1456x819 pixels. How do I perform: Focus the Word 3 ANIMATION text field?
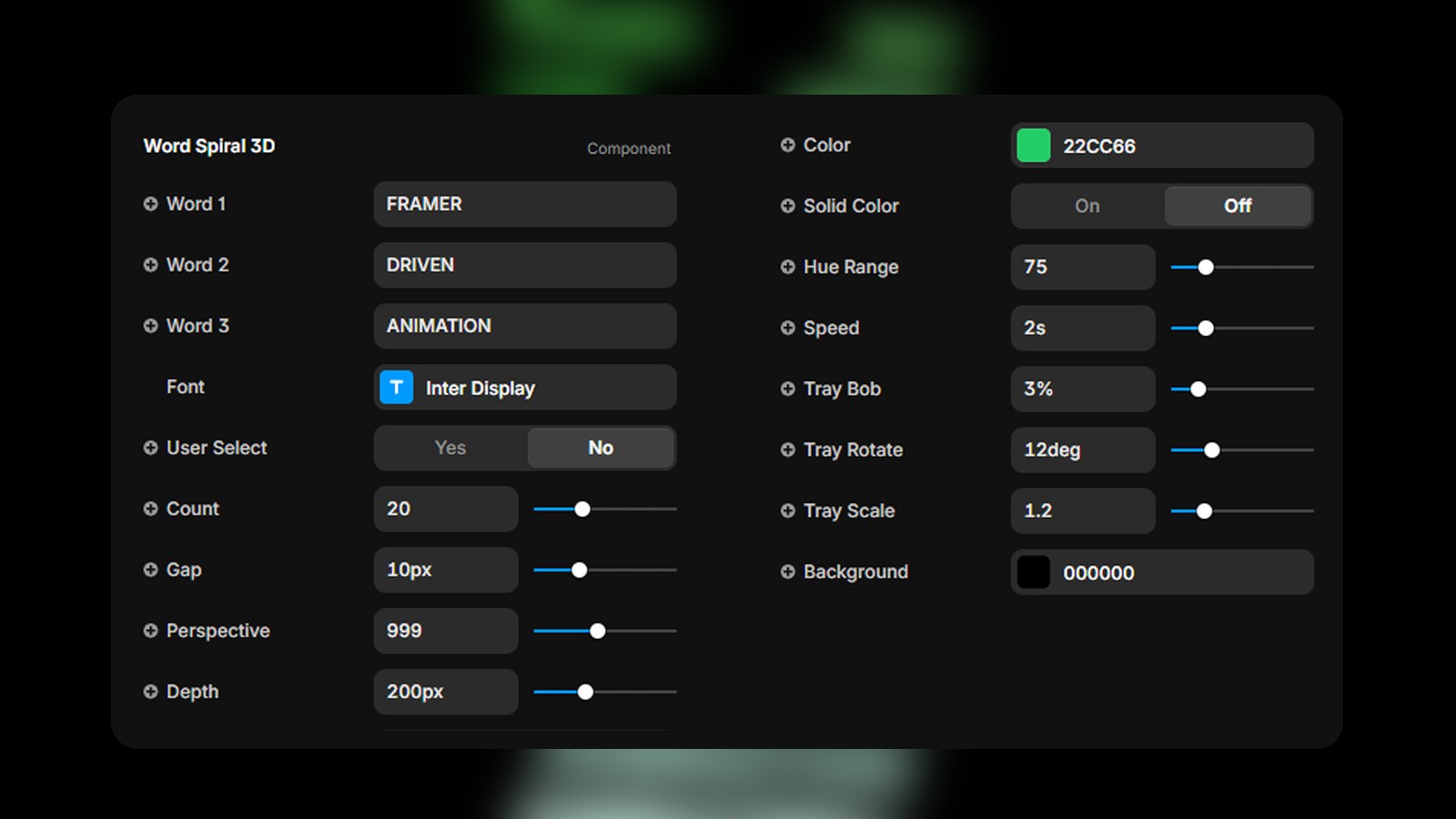[x=525, y=326]
